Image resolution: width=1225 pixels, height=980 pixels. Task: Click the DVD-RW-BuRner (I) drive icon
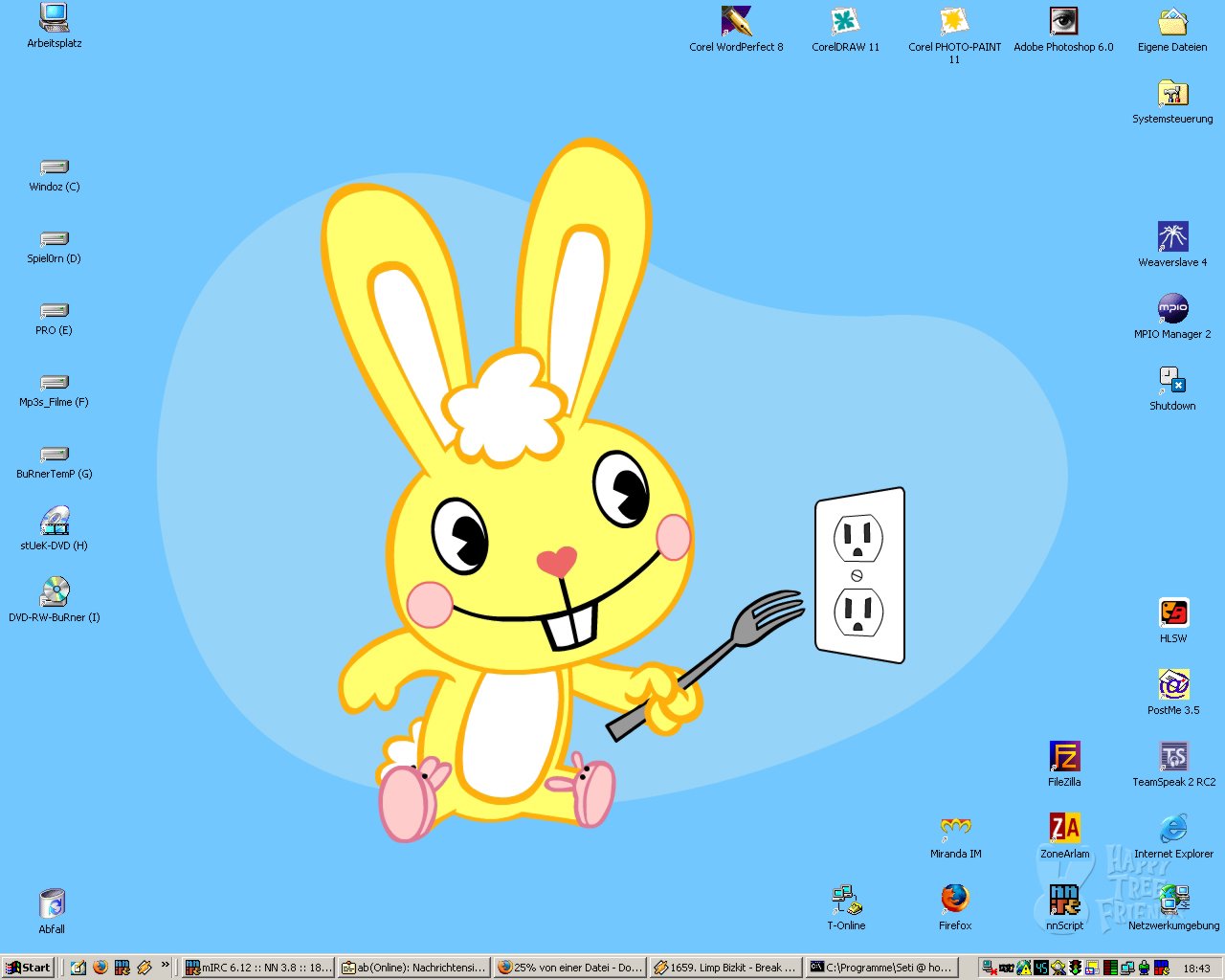(55, 592)
